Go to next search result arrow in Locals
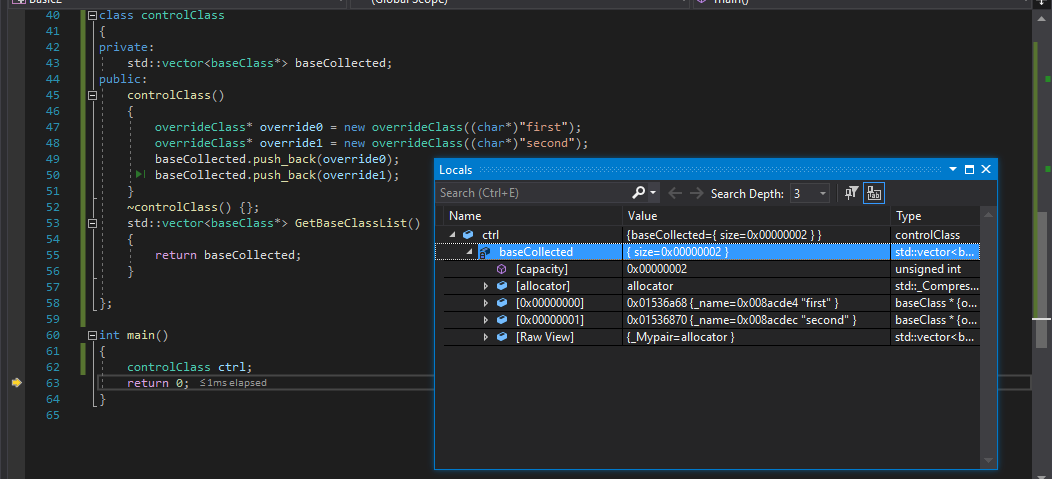The height and width of the screenshot is (479, 1052). point(697,193)
